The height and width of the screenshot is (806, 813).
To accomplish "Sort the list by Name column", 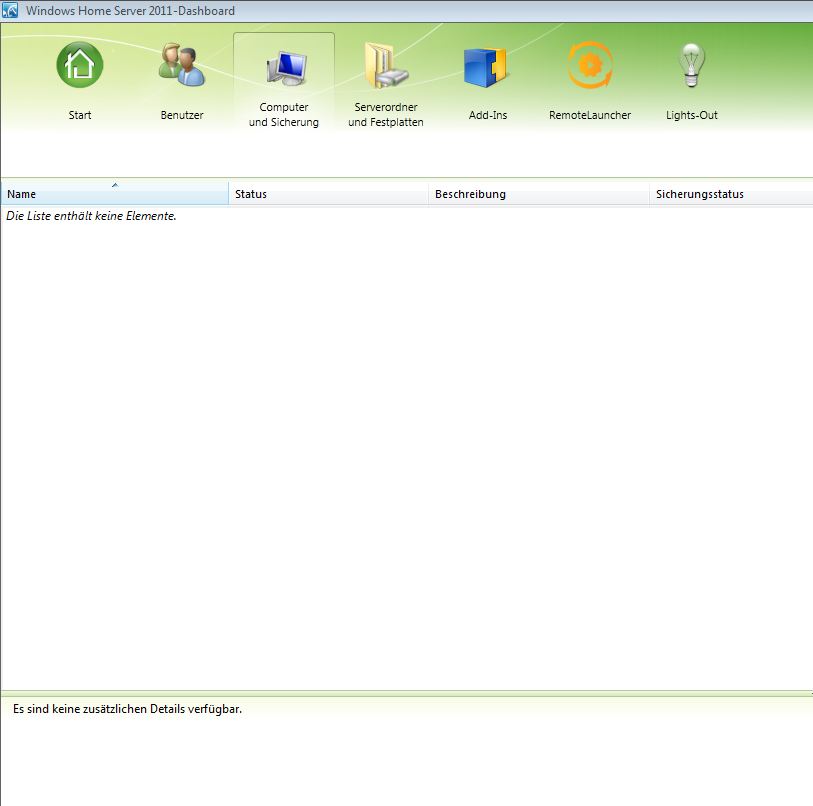I will tap(115, 193).
